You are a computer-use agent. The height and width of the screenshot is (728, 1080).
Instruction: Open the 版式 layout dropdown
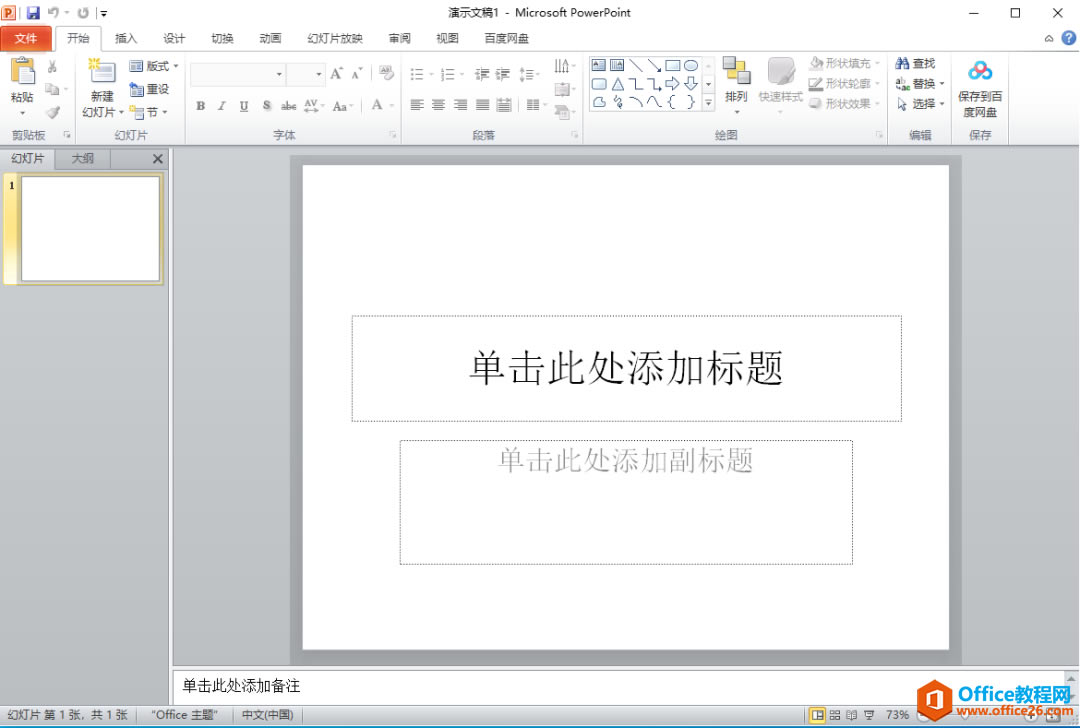click(154, 66)
